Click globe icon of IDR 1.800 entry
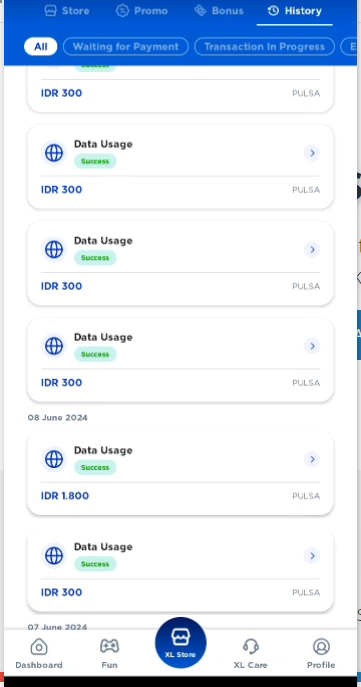Viewport: 361px width, 687px height. pyautogui.click(x=54, y=459)
